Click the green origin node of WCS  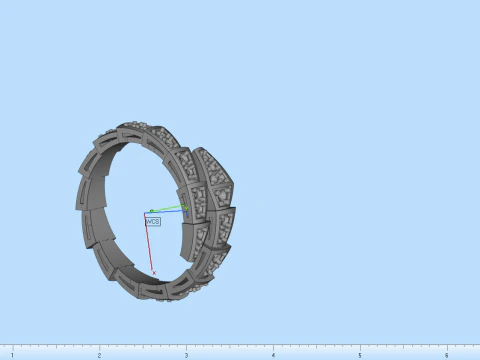152,211
